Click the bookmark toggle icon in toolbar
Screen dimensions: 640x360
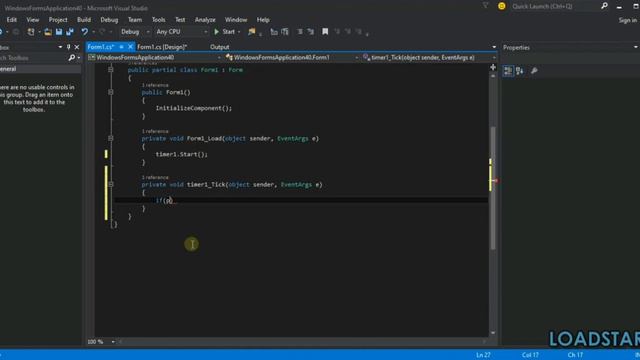pyautogui.click(x=325, y=32)
